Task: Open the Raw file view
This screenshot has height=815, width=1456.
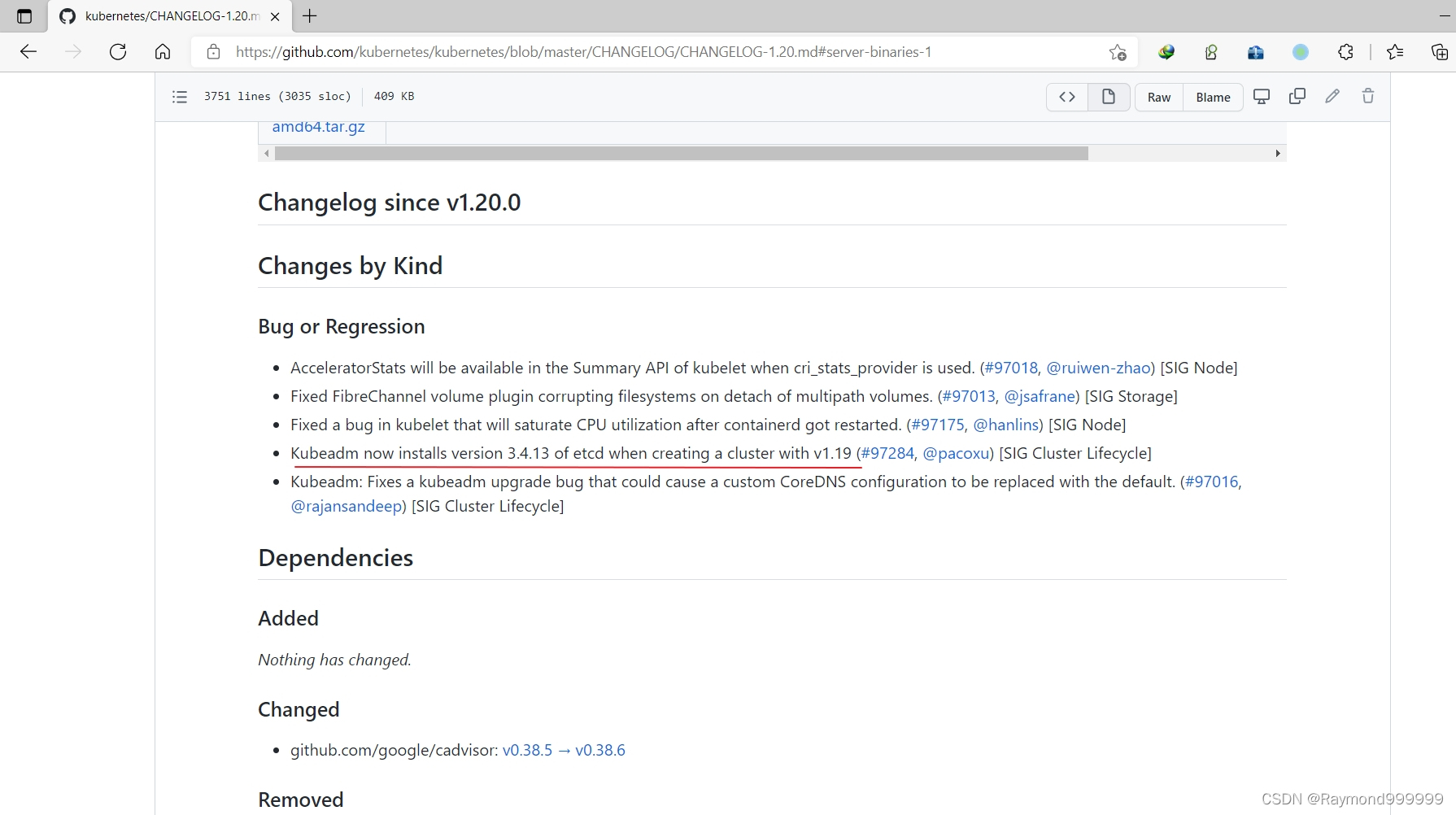Action: [x=1159, y=97]
